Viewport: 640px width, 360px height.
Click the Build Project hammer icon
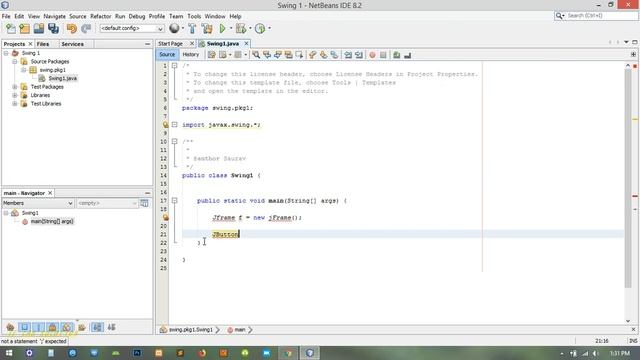click(x=192, y=29)
